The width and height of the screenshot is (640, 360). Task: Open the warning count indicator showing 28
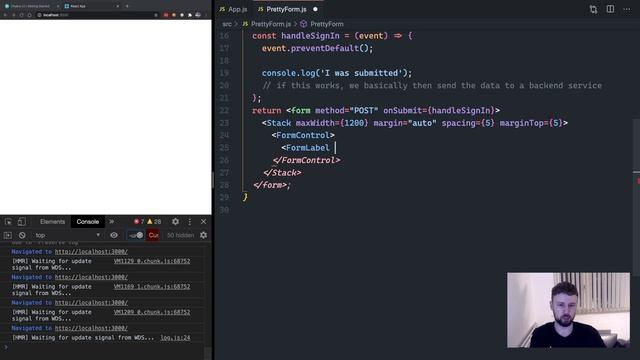click(154, 222)
